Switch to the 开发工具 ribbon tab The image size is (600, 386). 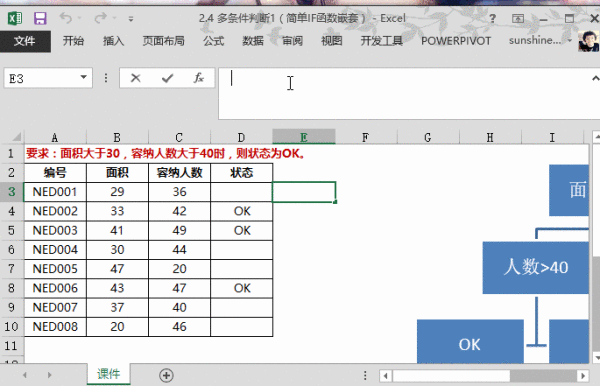382,41
